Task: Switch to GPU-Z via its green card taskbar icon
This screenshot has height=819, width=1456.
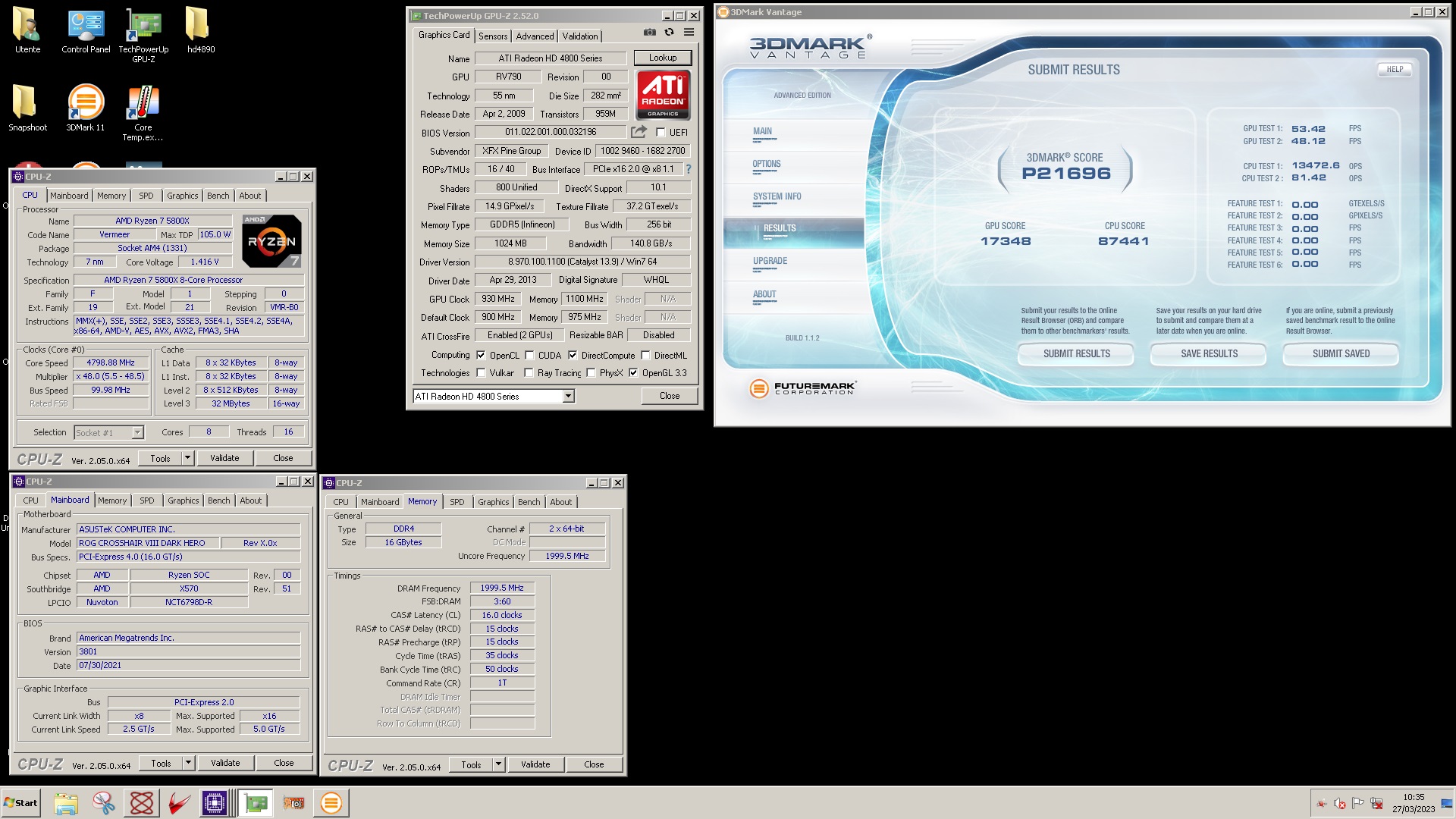Action: tap(256, 803)
